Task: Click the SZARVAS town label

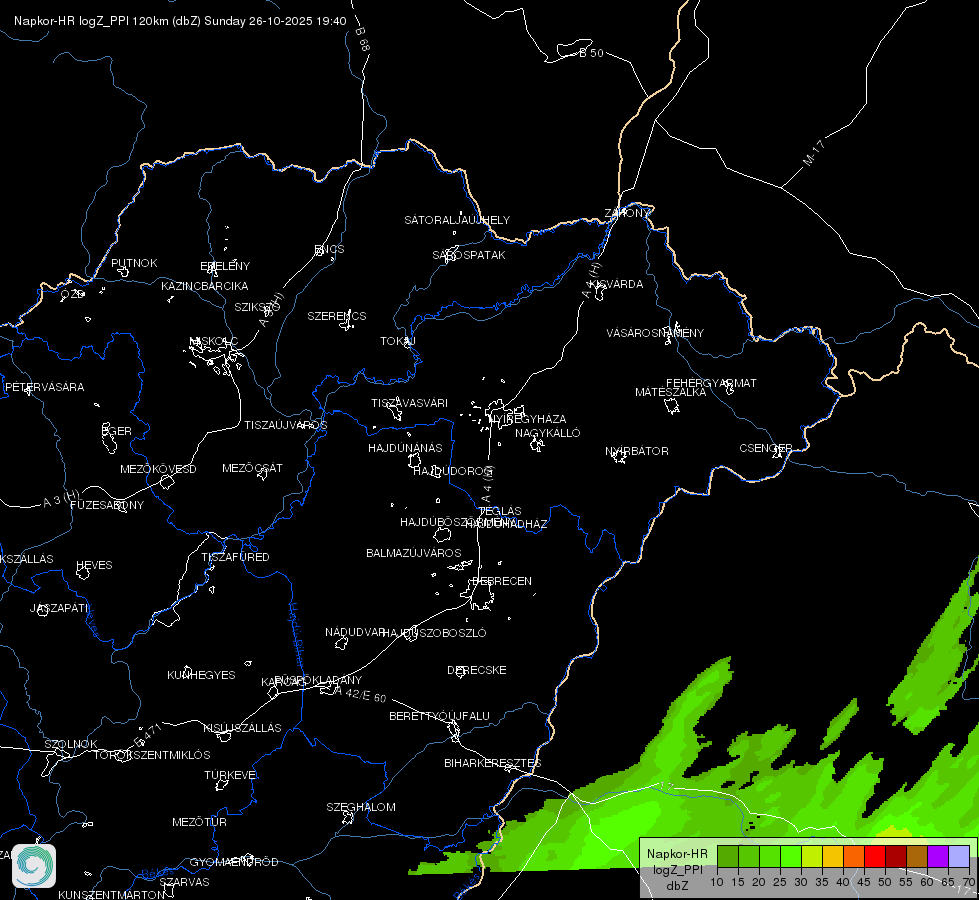Action: 184,882
